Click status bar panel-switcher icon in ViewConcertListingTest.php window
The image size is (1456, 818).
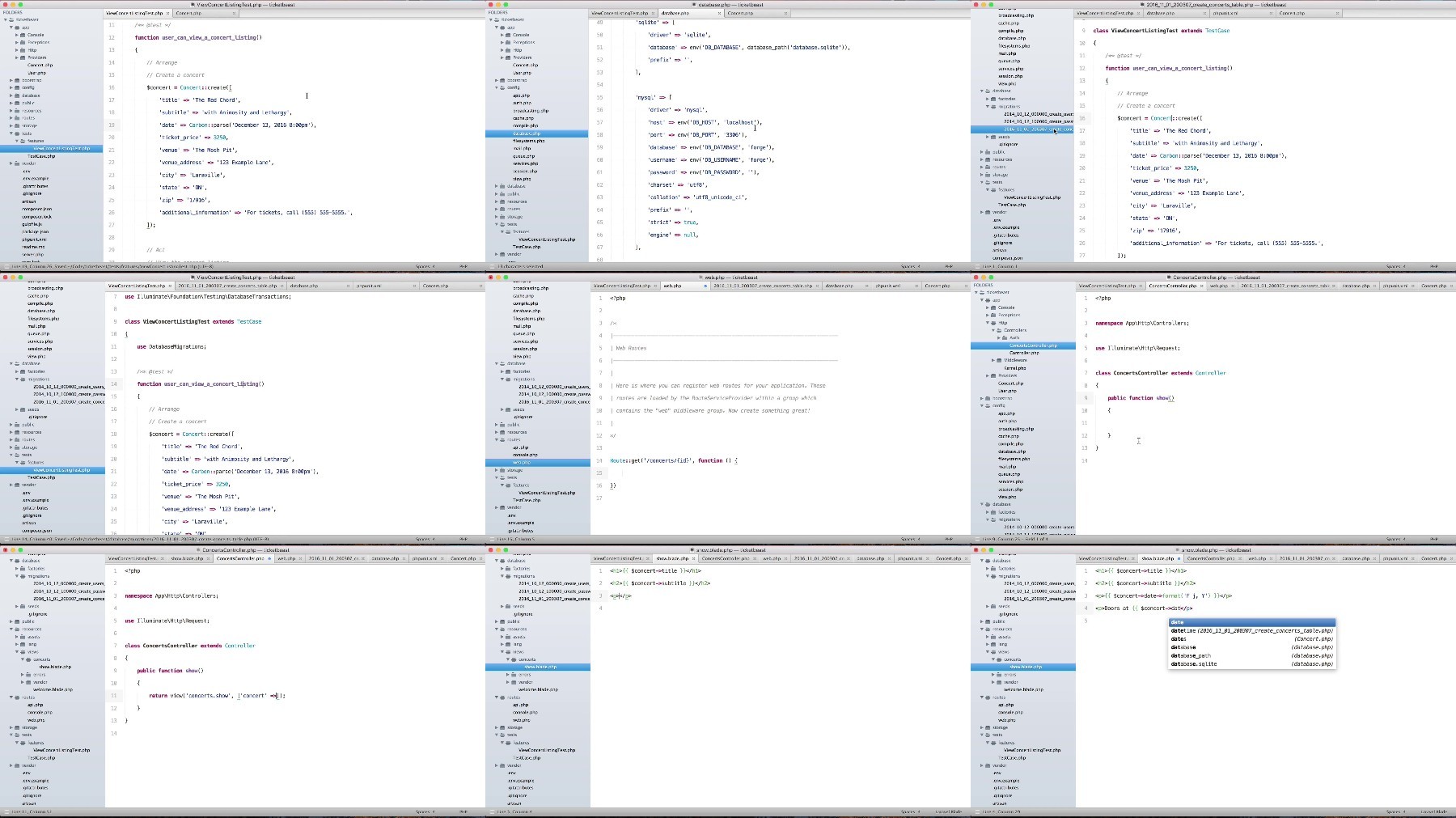(5, 266)
